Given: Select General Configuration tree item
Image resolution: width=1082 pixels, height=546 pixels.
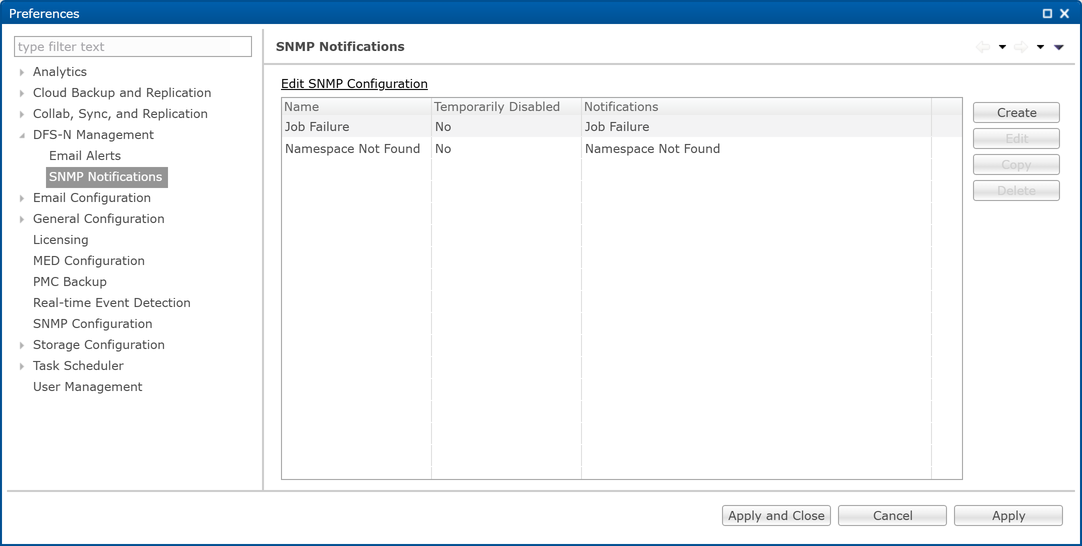Looking at the screenshot, I should coord(99,219).
